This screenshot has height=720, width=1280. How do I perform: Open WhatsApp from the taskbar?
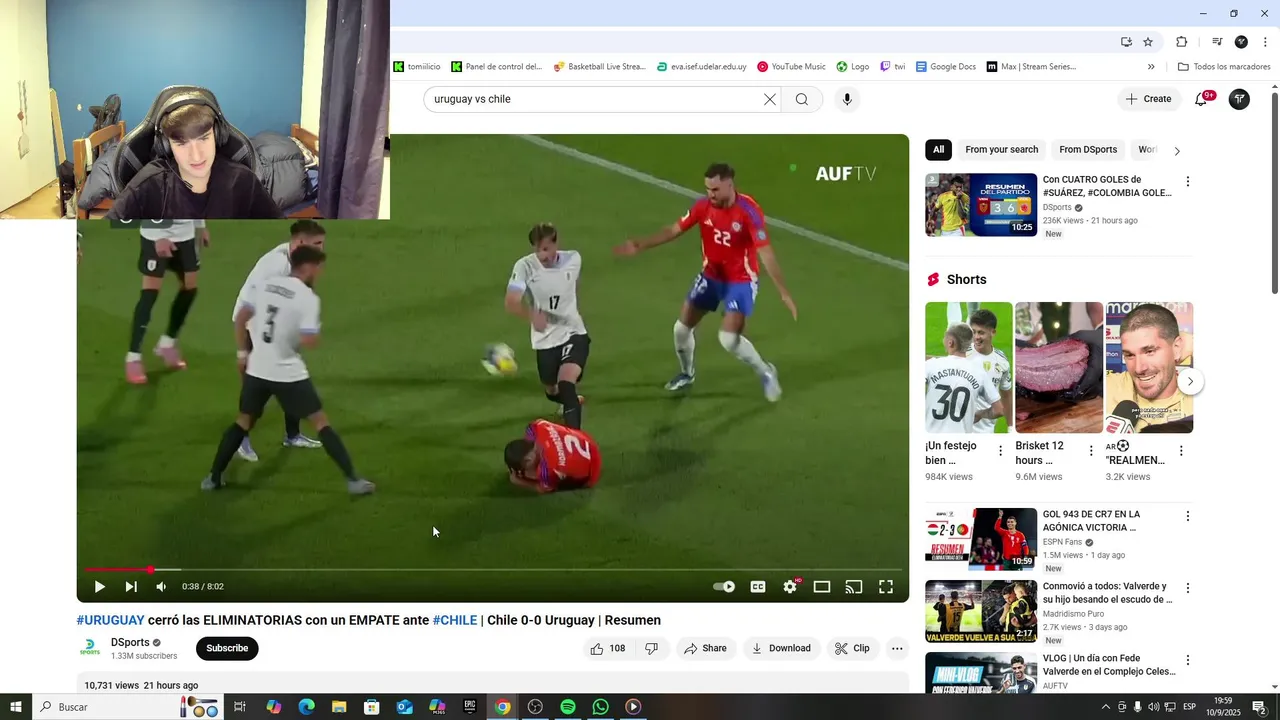coord(600,707)
